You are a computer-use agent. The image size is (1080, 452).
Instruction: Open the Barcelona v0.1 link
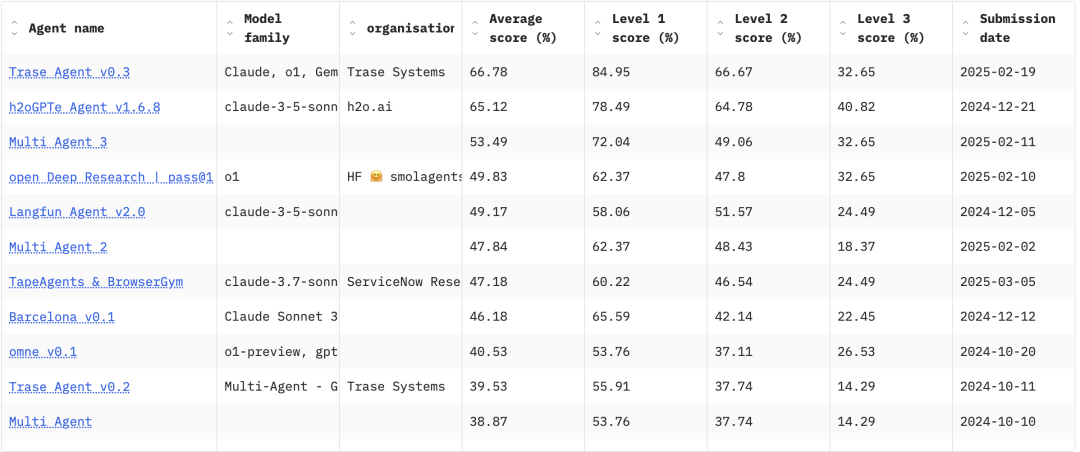point(62,317)
